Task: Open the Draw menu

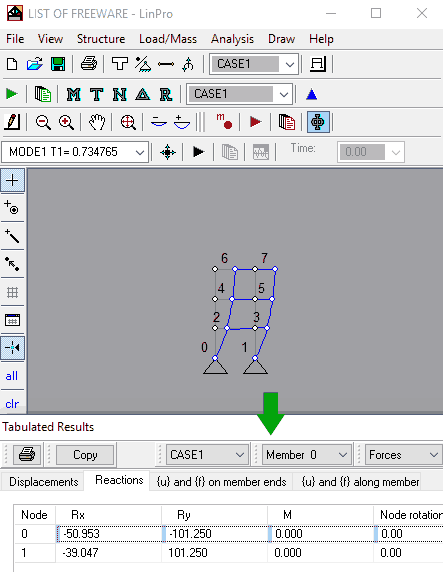Action: click(282, 39)
